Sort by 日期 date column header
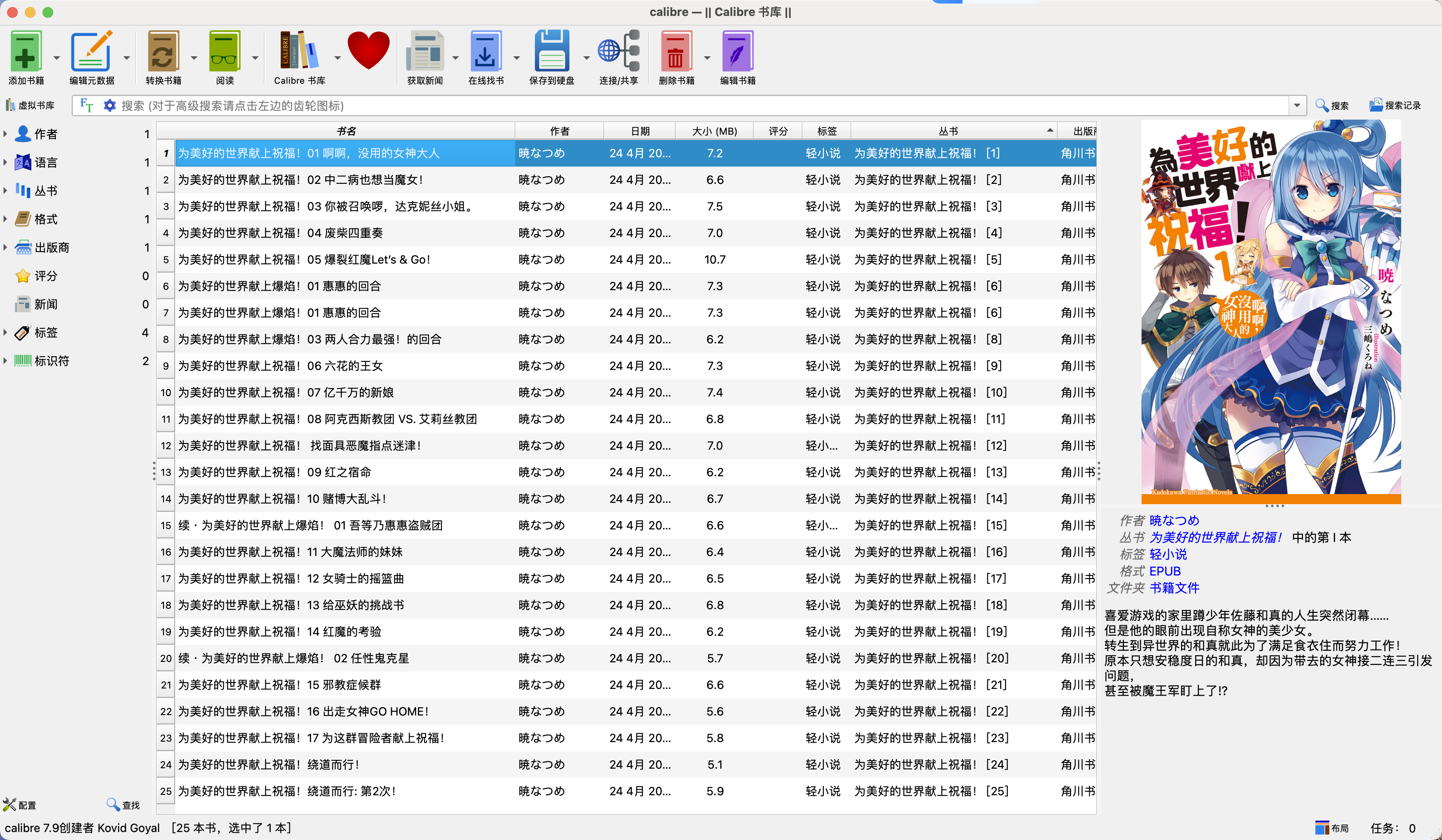Image resolution: width=1442 pixels, height=840 pixels. (640, 131)
